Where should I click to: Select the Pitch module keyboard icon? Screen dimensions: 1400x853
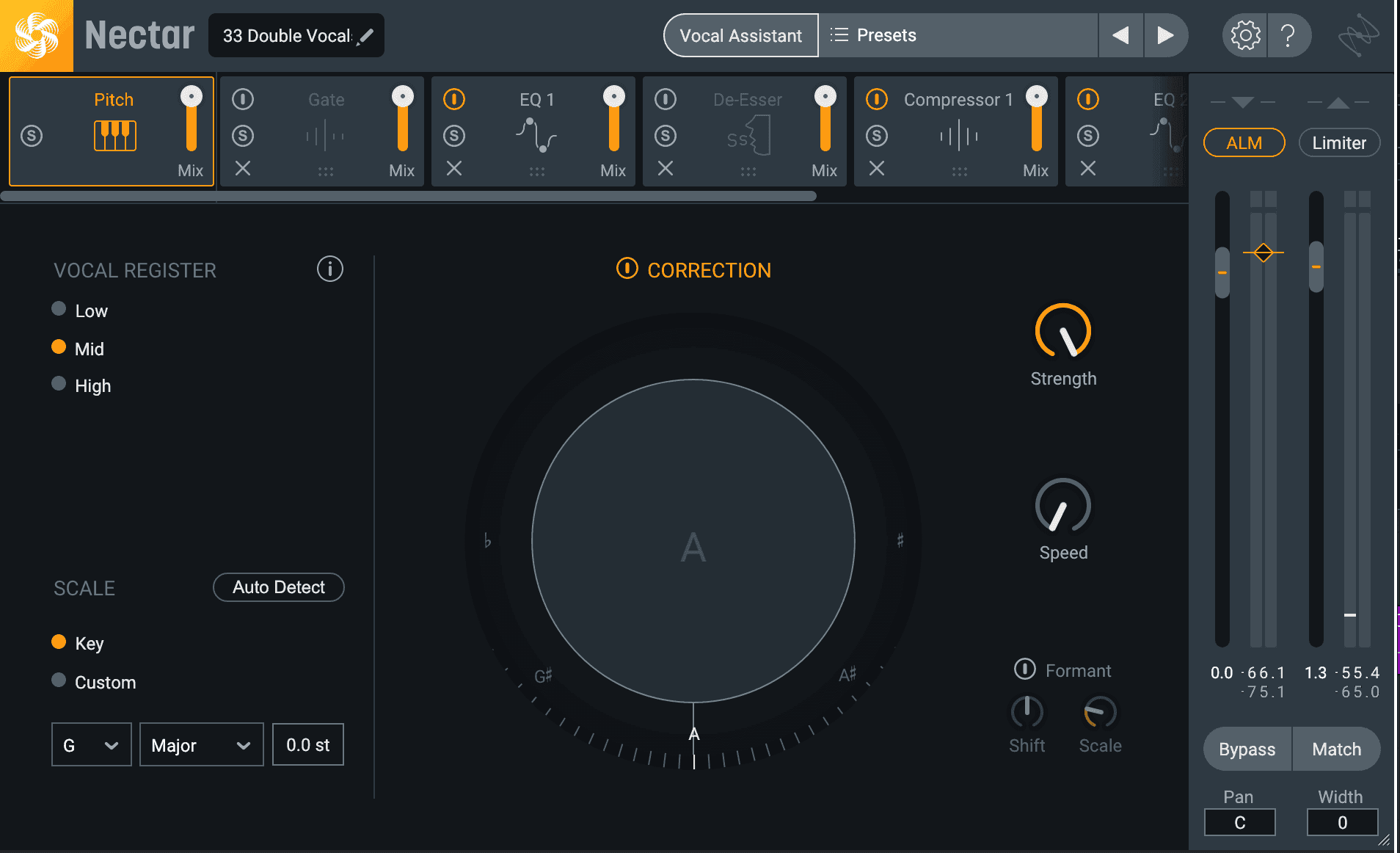pyautogui.click(x=115, y=136)
